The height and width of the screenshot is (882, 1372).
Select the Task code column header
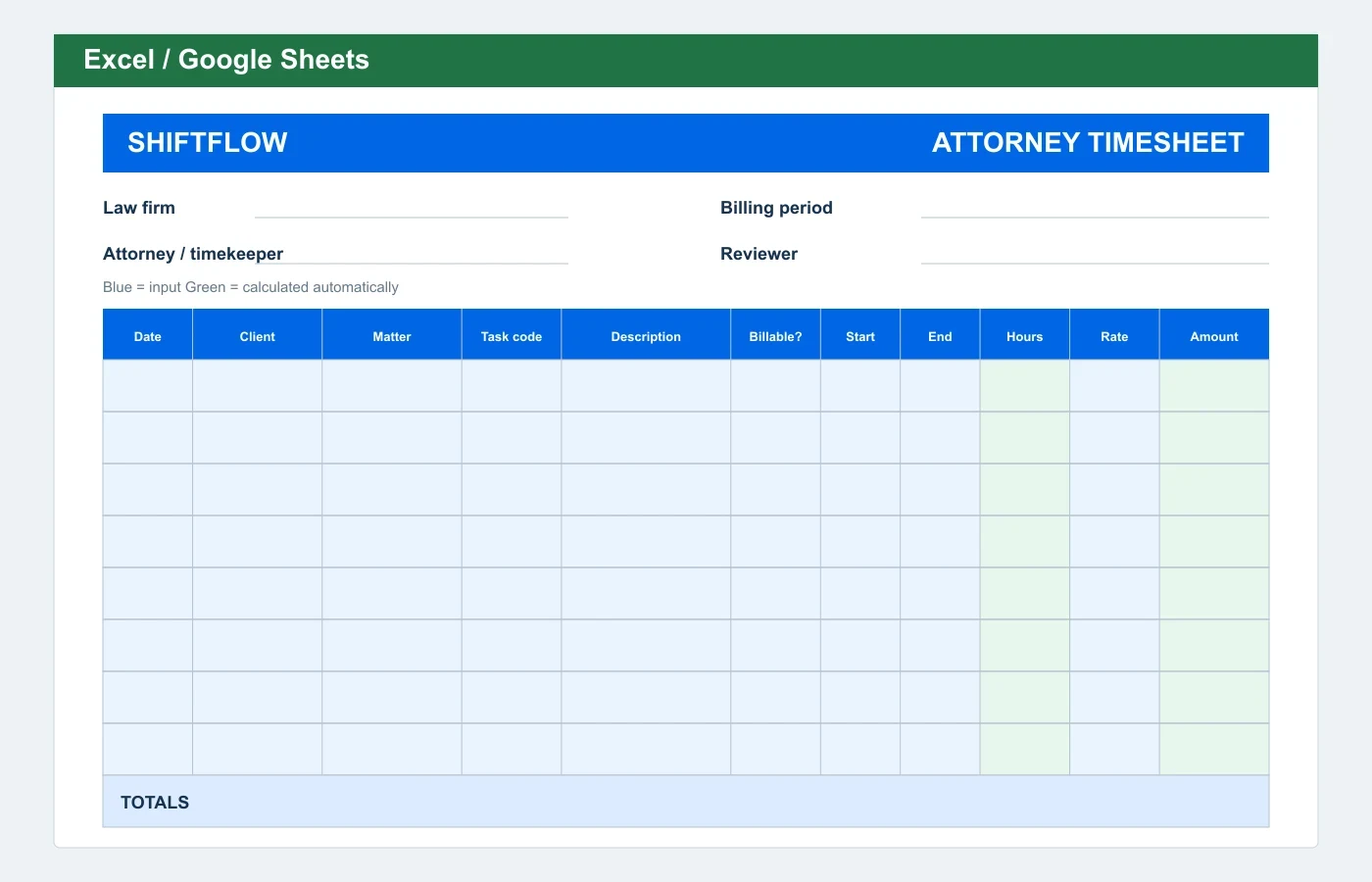click(512, 335)
